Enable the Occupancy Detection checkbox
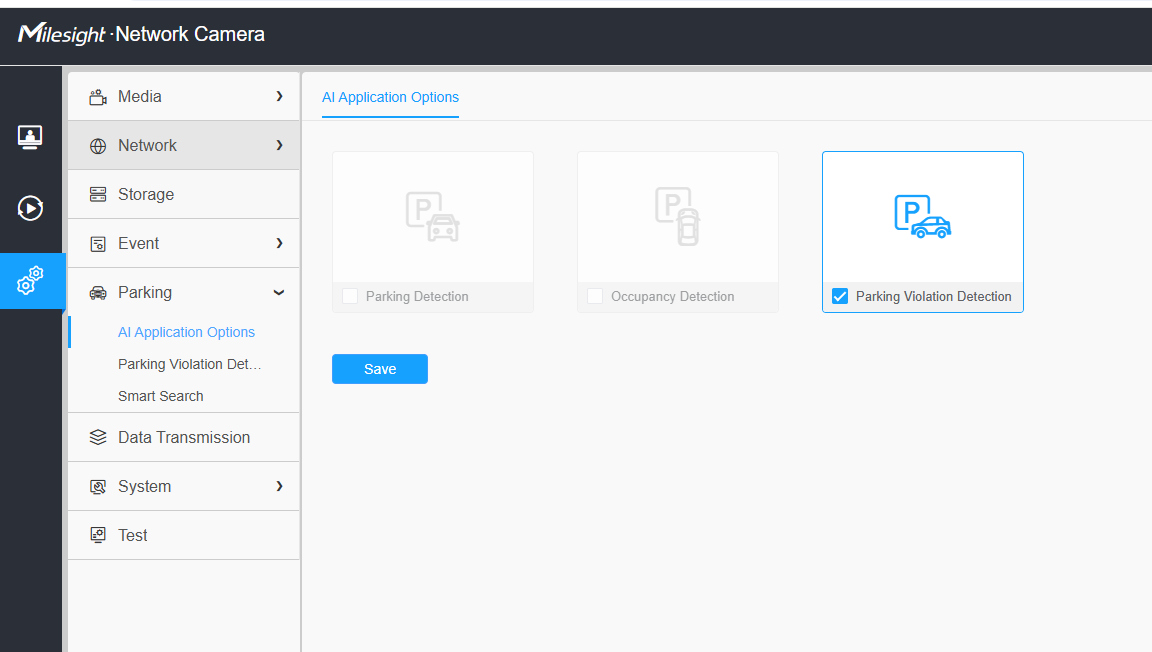This screenshot has height=652, width=1152. coord(595,296)
